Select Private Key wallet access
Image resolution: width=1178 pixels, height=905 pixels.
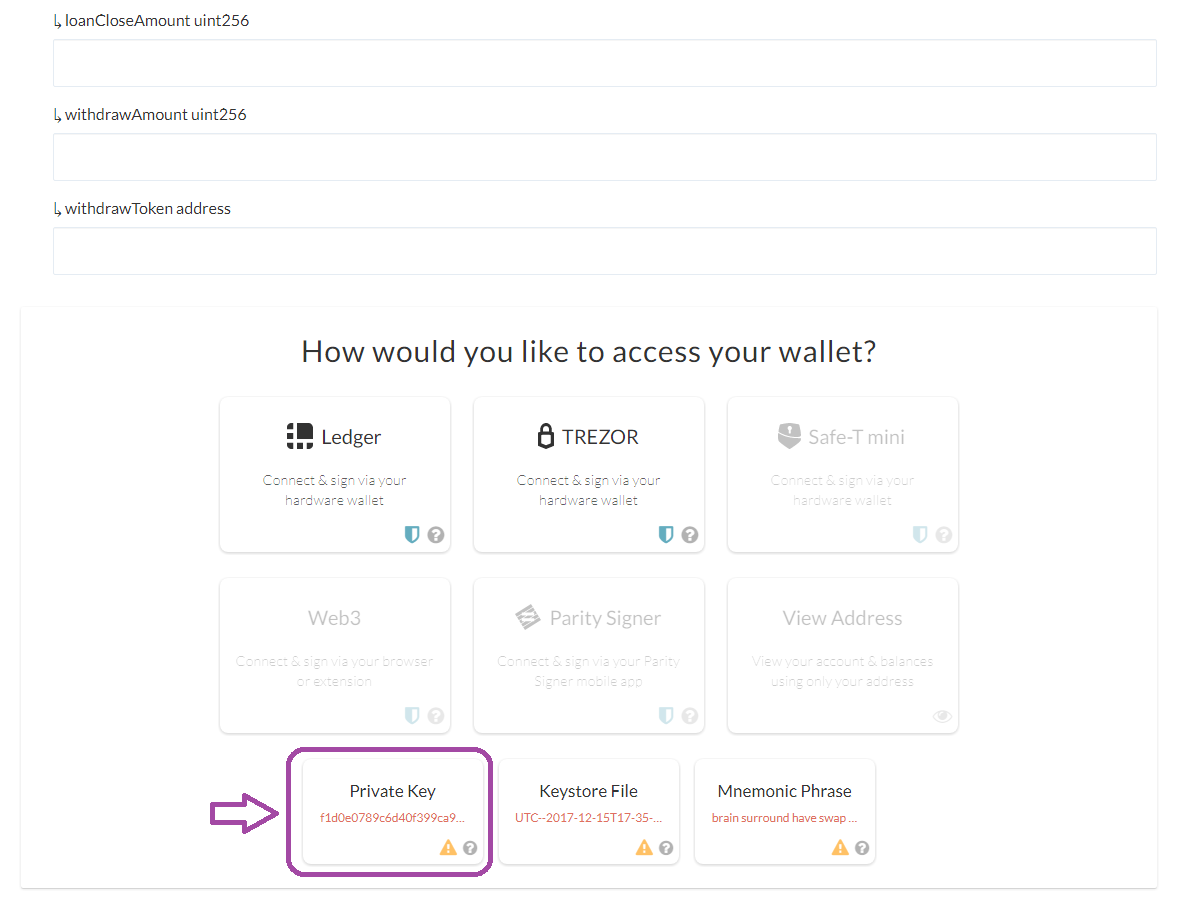coord(393,812)
